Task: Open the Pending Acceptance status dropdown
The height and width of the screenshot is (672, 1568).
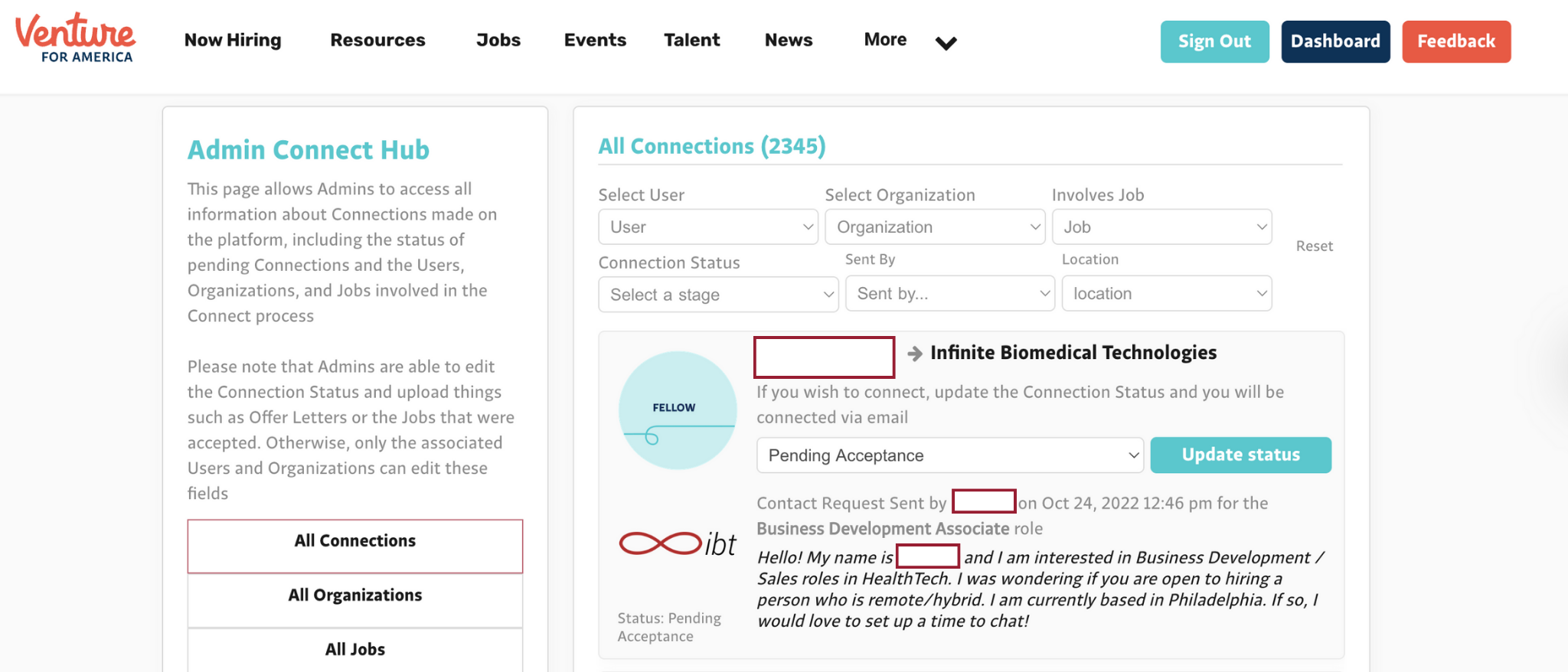Action: [x=950, y=455]
